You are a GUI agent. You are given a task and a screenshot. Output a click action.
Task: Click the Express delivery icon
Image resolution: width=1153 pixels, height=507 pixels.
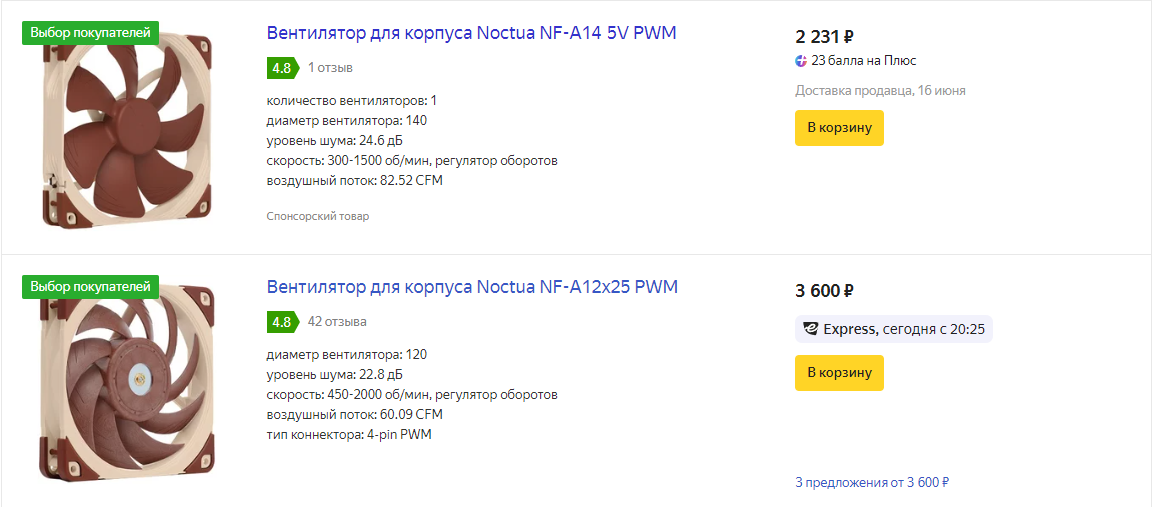810,329
